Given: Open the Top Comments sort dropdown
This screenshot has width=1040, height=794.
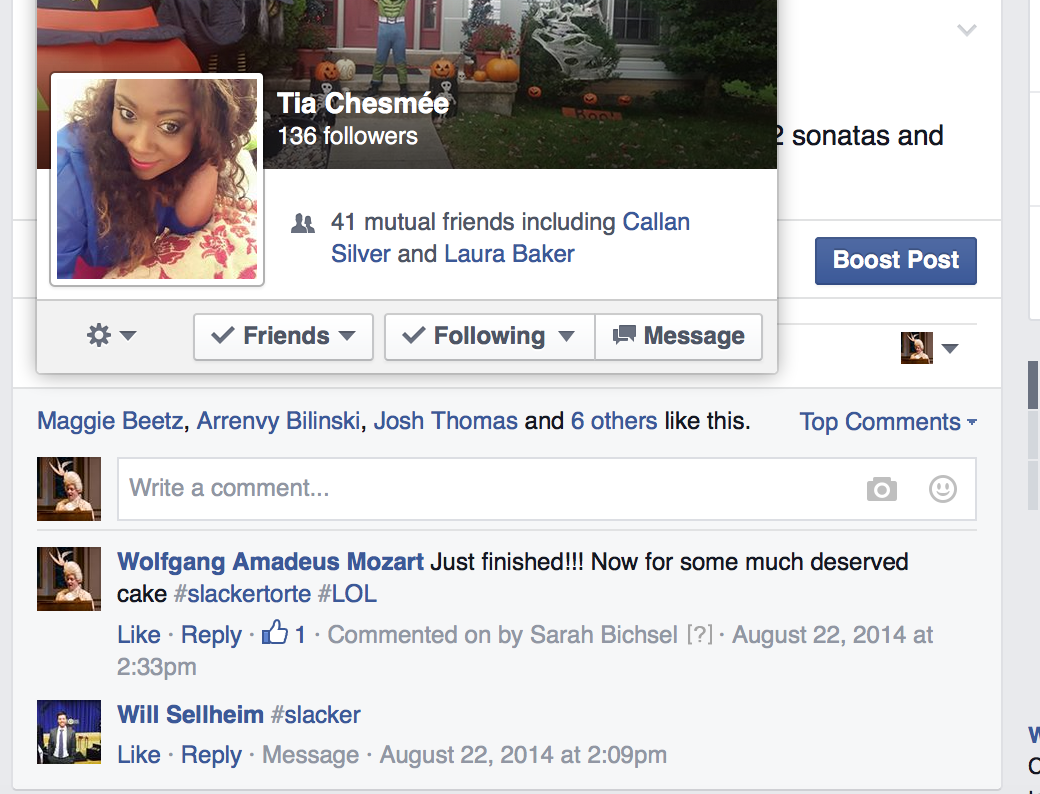Looking at the screenshot, I should click(x=887, y=422).
